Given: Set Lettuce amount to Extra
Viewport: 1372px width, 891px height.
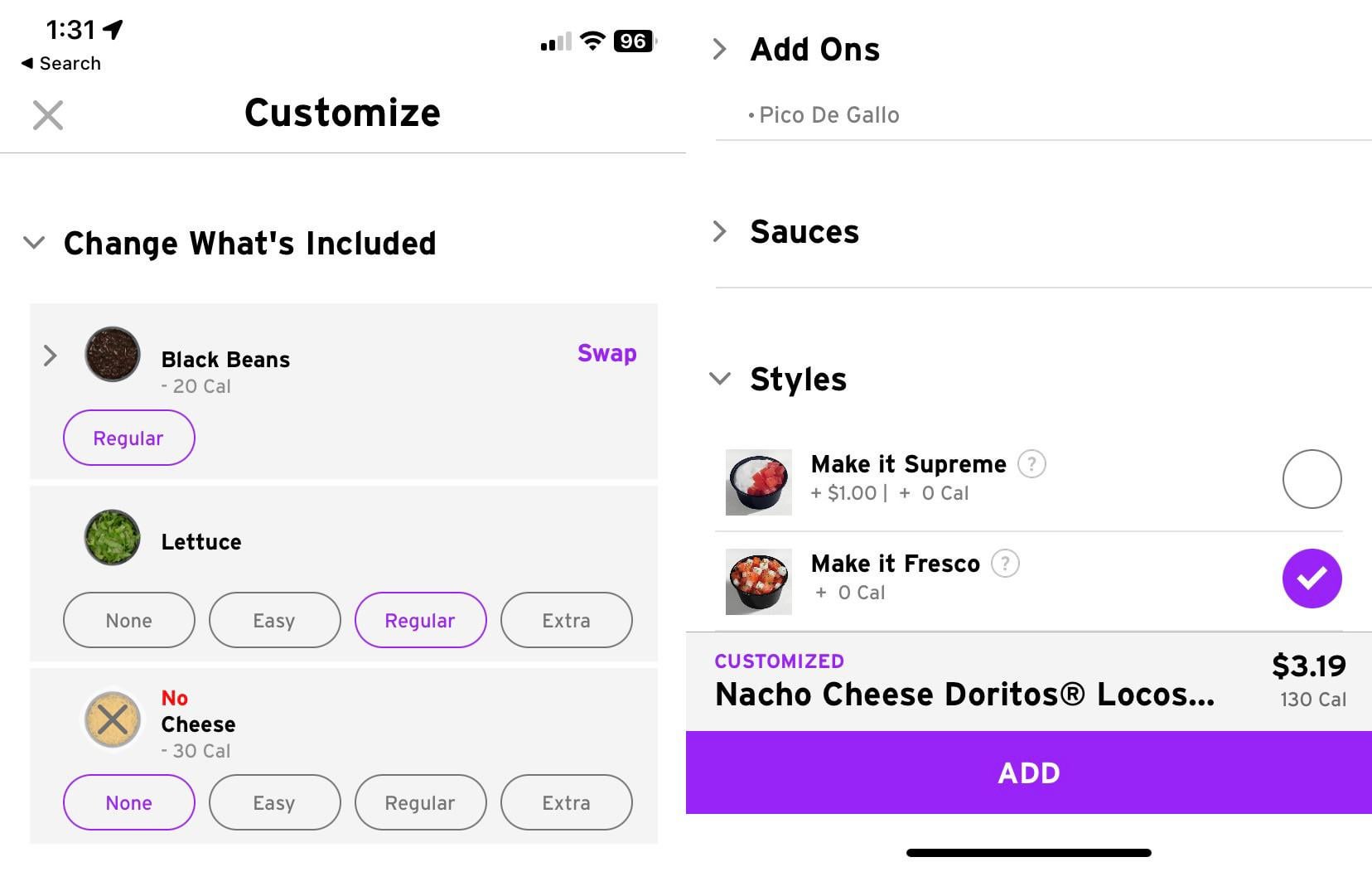Looking at the screenshot, I should pos(566,620).
